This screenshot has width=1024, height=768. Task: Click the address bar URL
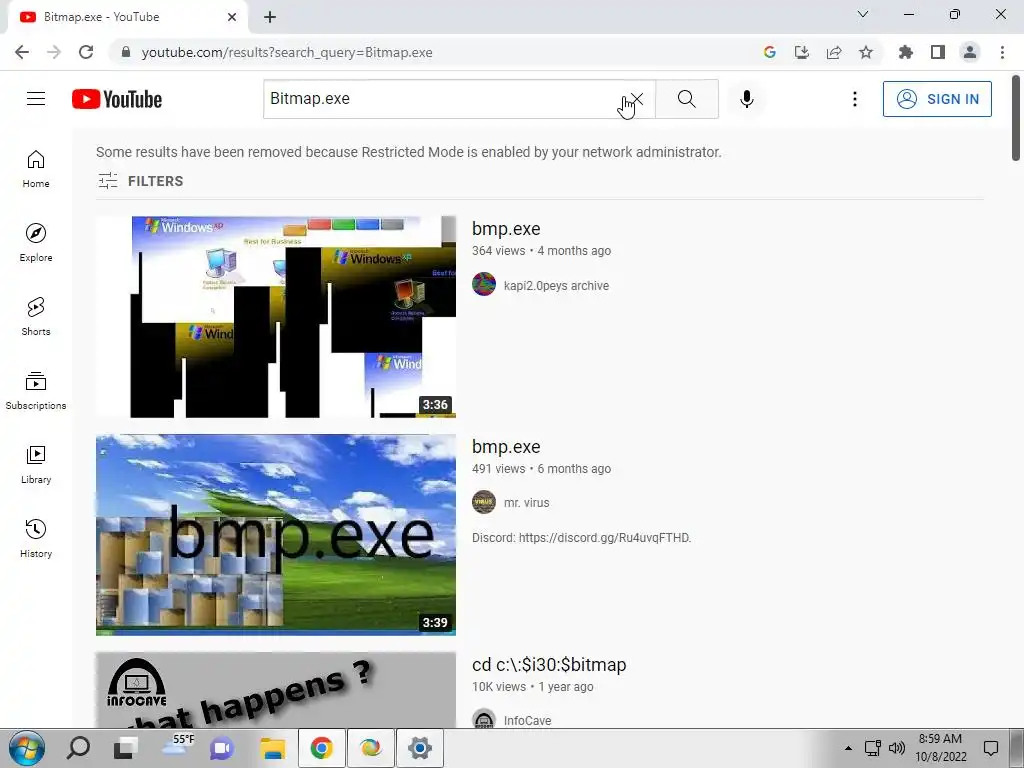(x=287, y=52)
